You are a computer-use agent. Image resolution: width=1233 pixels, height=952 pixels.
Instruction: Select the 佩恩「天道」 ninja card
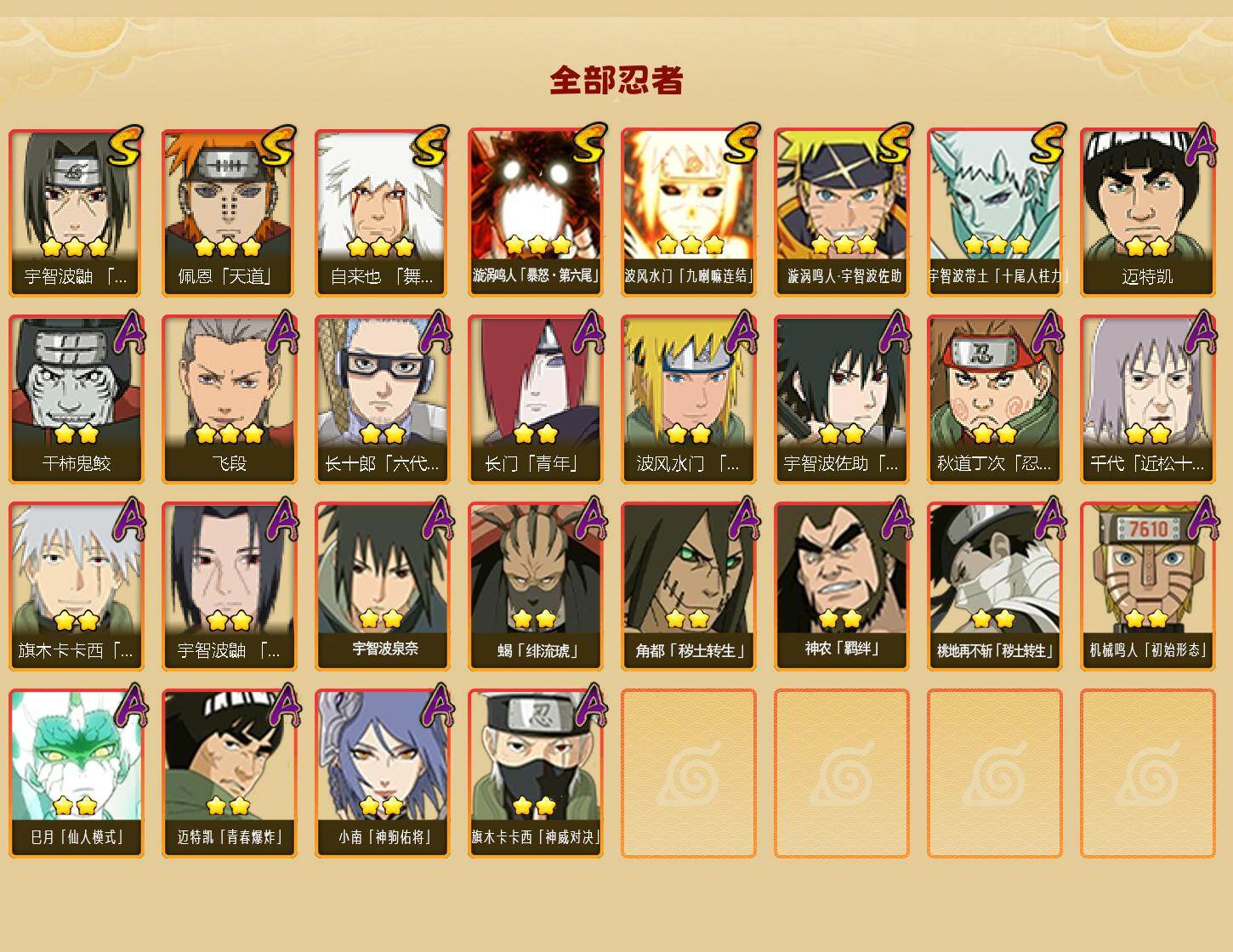coord(230,212)
